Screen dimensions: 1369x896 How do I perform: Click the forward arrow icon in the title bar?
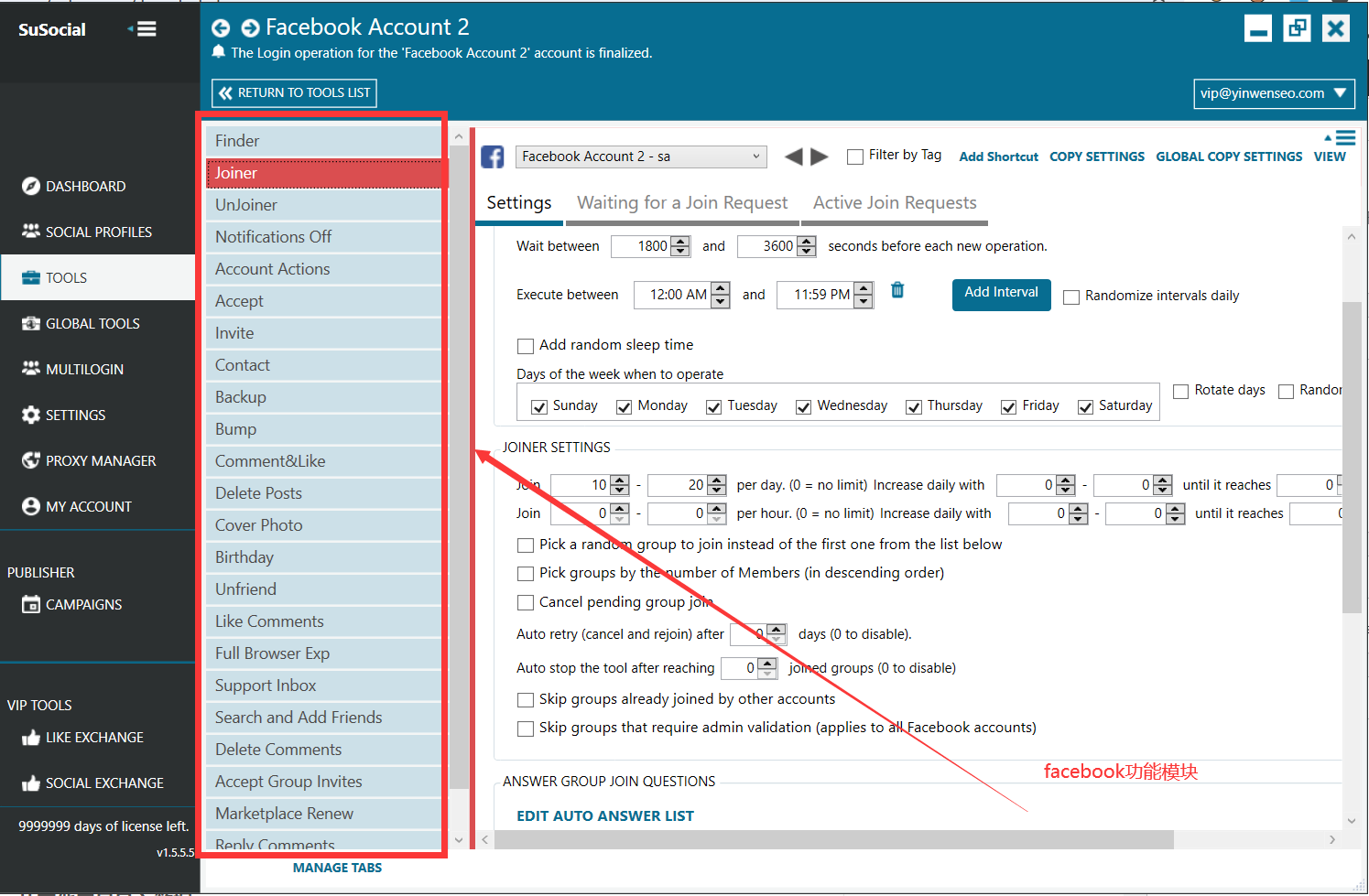250,28
